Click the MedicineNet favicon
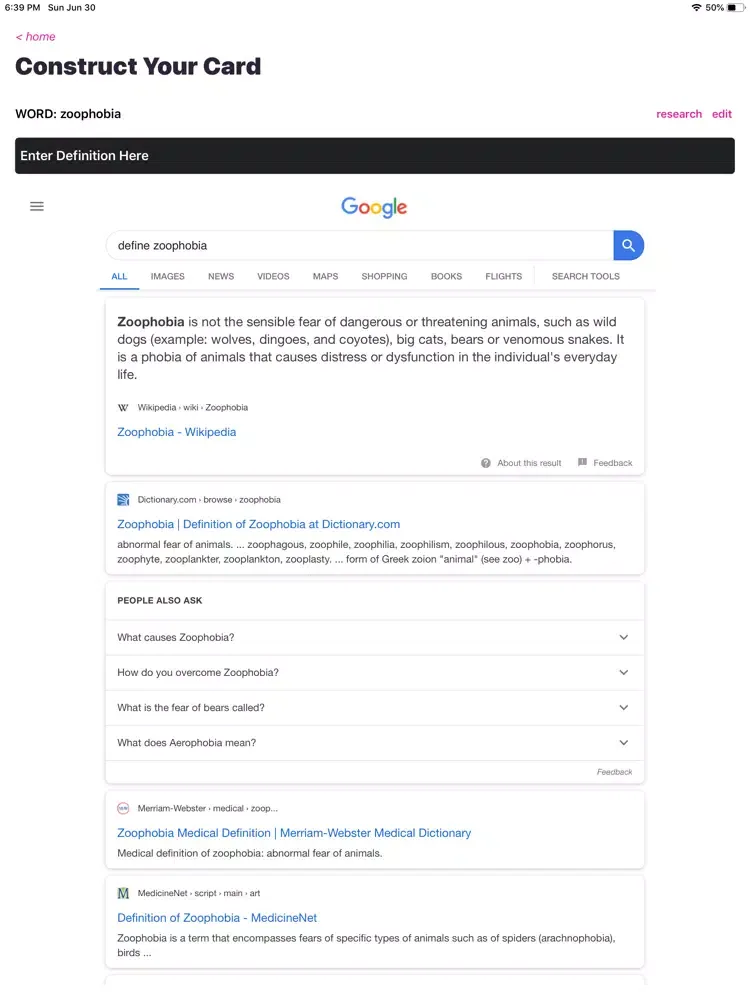 [123, 893]
